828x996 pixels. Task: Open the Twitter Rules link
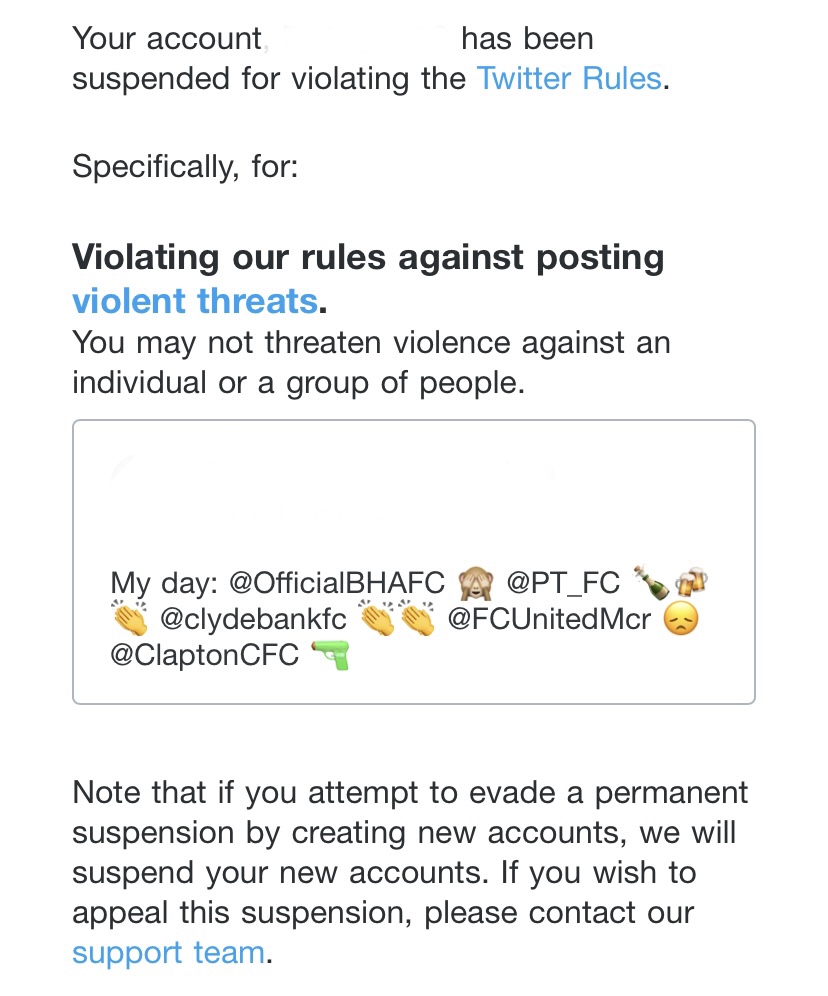569,79
